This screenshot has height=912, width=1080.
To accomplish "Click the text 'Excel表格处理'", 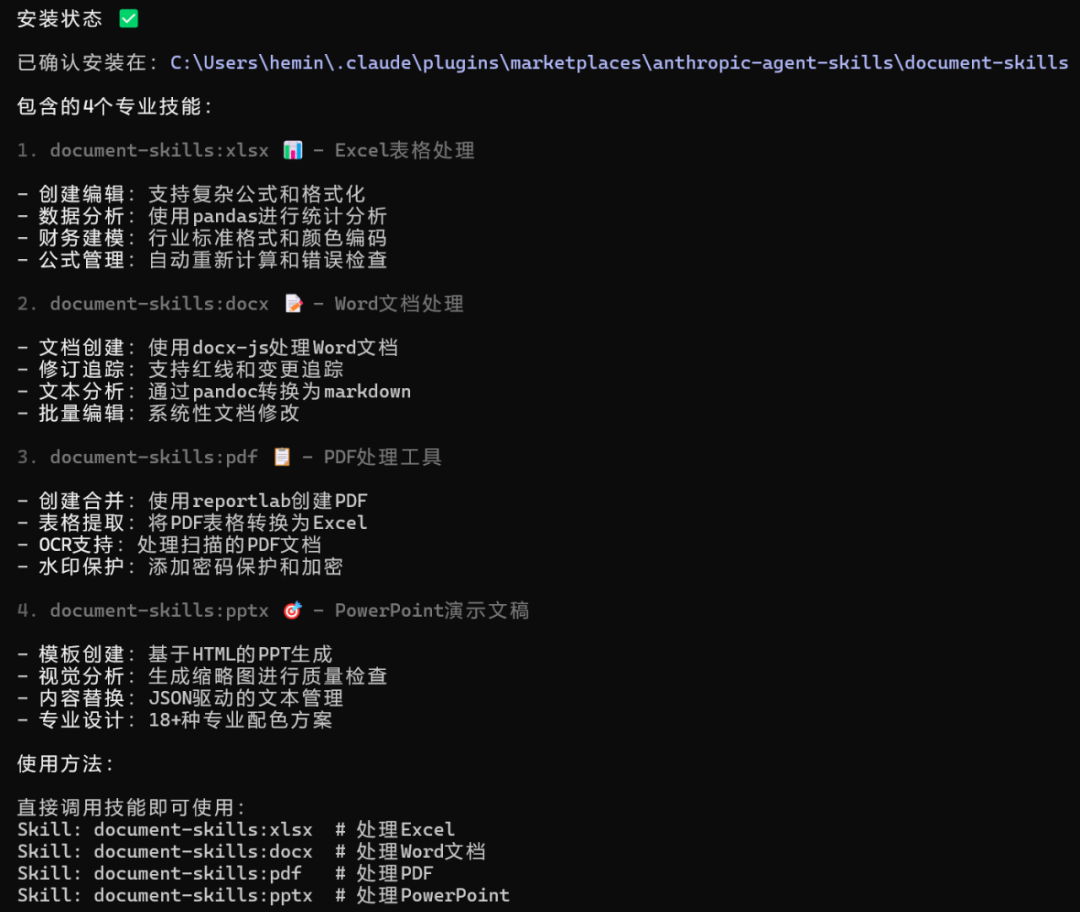I will pos(404,150).
